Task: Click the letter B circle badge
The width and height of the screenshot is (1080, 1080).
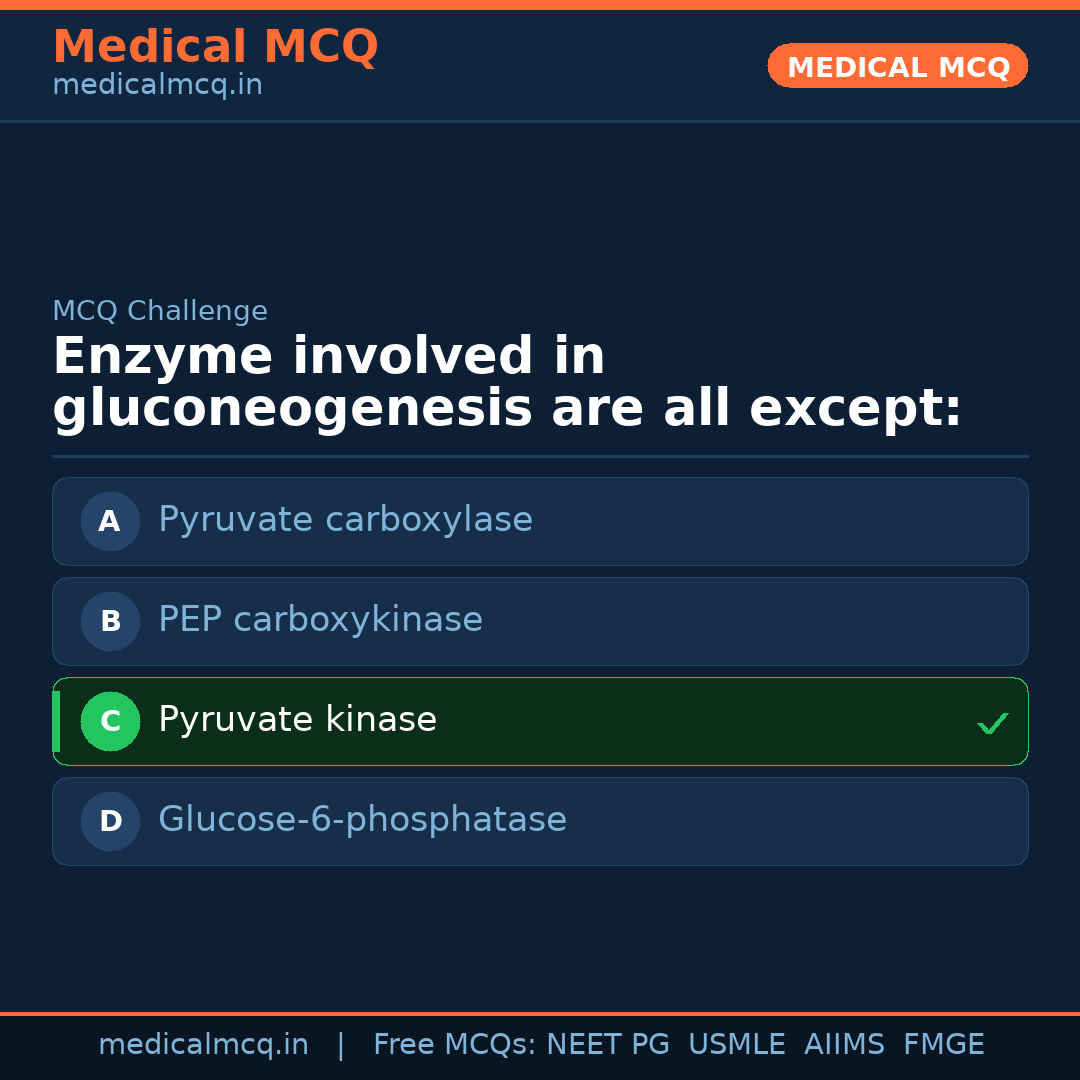Action: [110, 621]
